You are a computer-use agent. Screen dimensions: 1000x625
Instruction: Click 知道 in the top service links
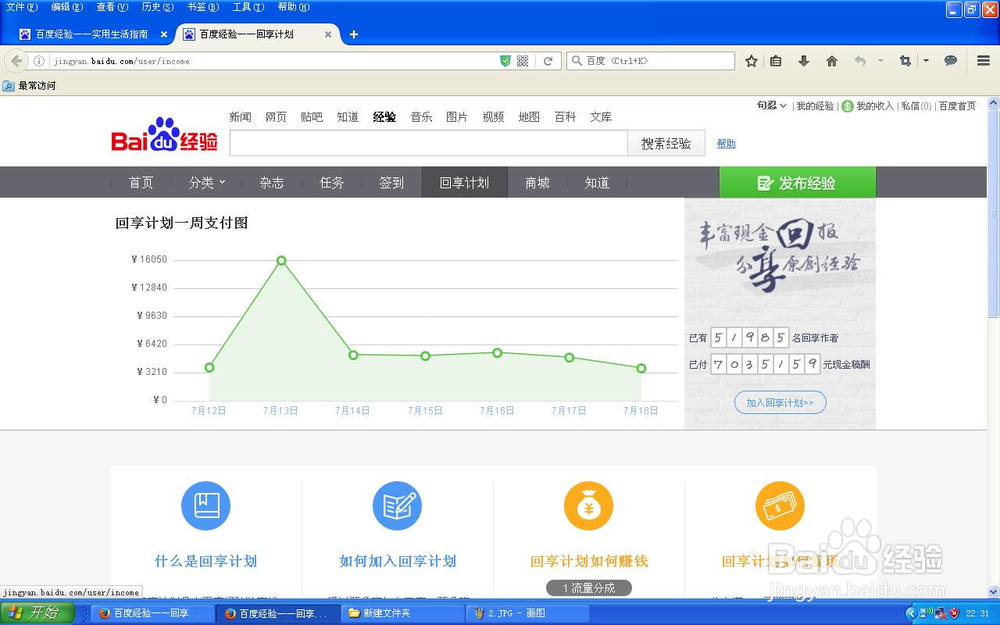tap(348, 117)
